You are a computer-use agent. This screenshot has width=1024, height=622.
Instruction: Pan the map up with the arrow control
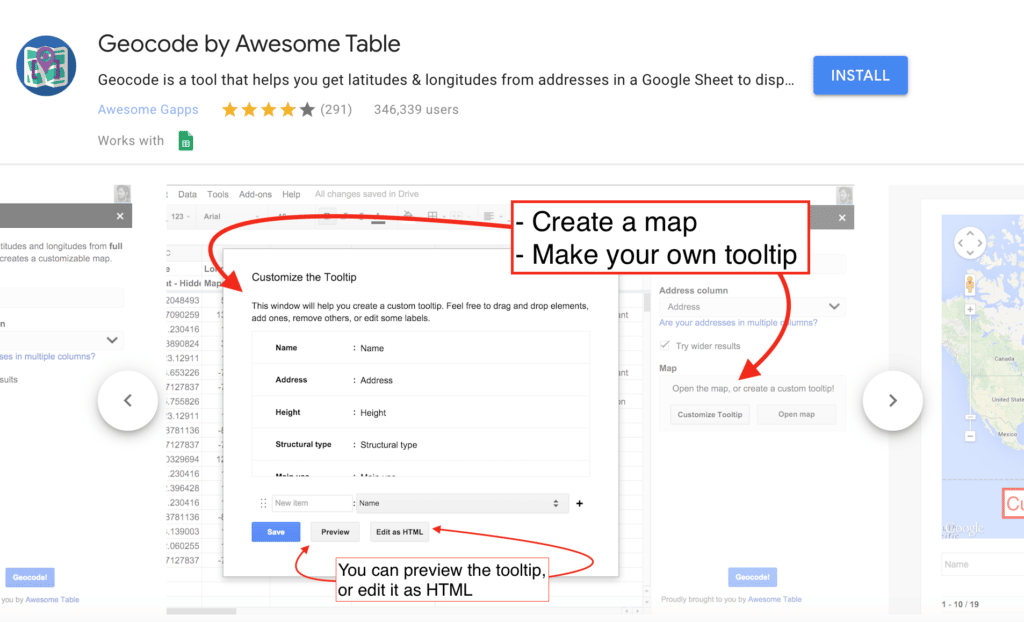[970, 233]
